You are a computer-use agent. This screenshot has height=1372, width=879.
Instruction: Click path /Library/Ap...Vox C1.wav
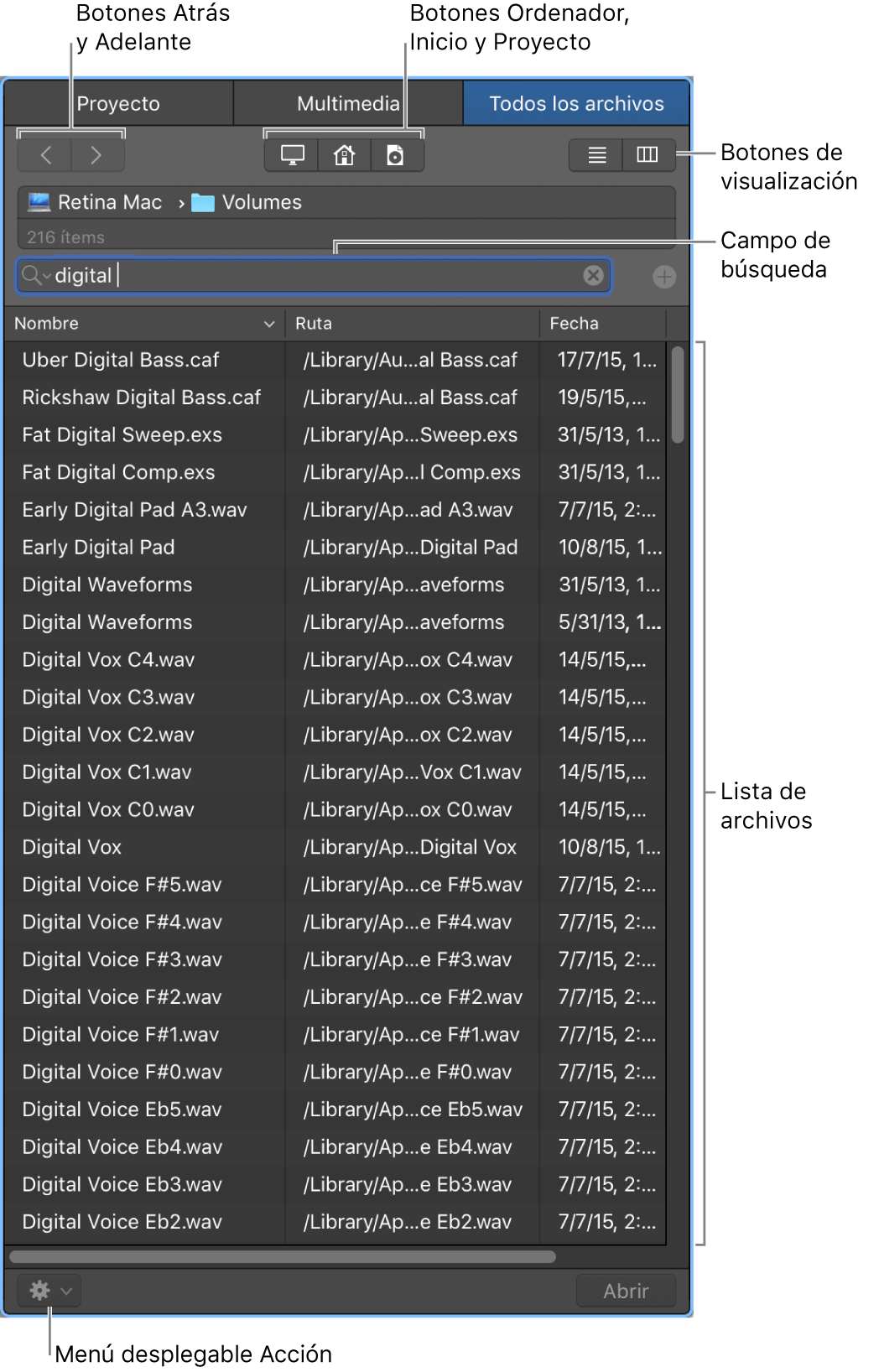(412, 772)
